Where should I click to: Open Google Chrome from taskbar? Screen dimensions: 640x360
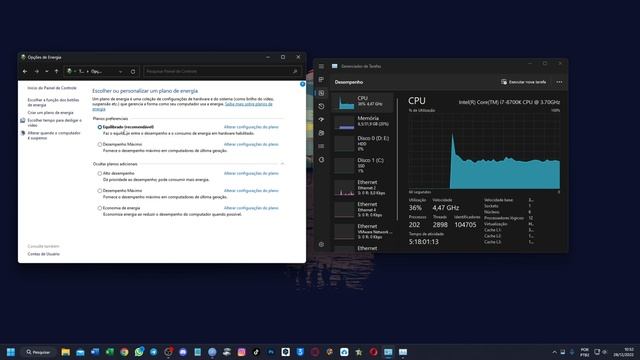(124, 352)
